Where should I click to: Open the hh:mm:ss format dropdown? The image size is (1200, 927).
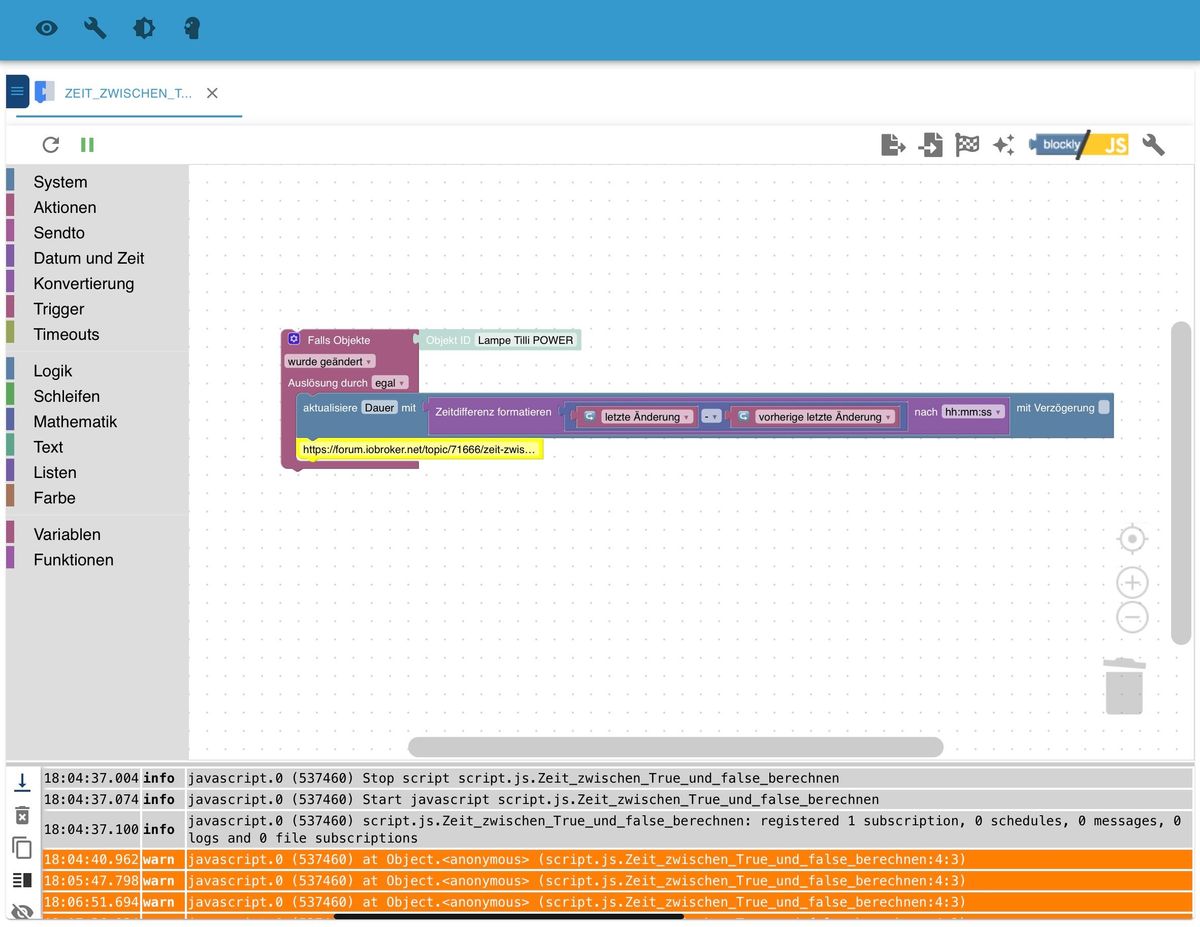973,411
